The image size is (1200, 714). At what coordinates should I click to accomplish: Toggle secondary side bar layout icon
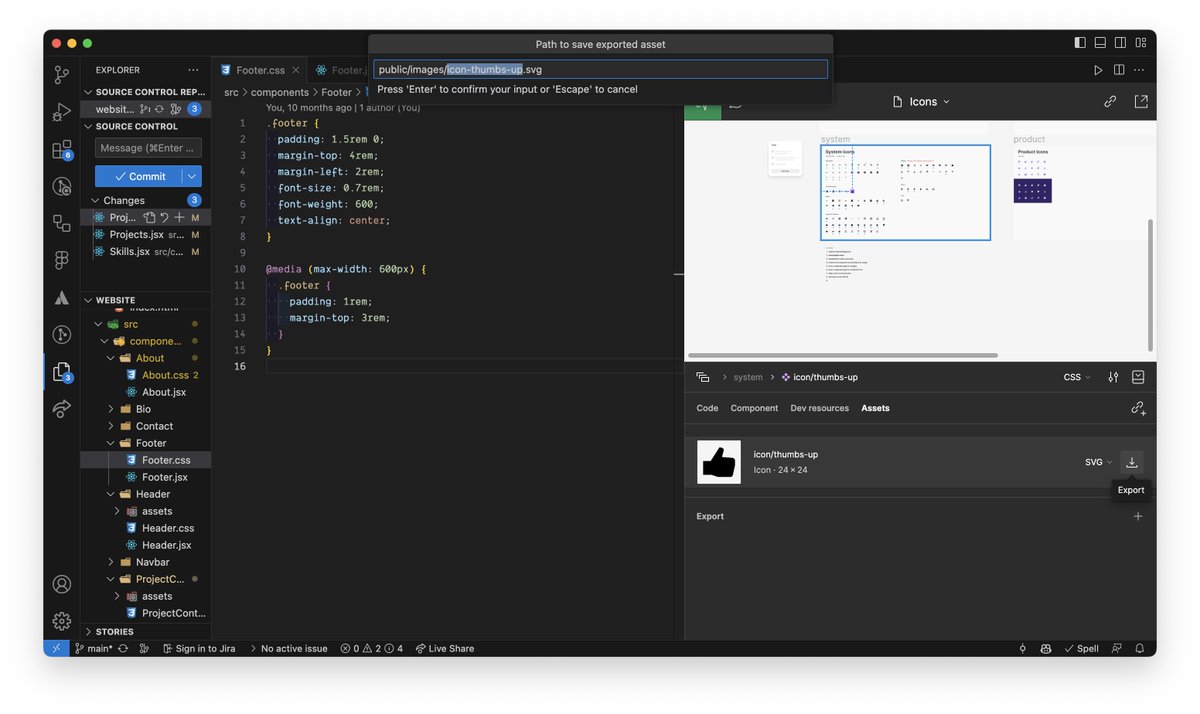click(x=1121, y=43)
